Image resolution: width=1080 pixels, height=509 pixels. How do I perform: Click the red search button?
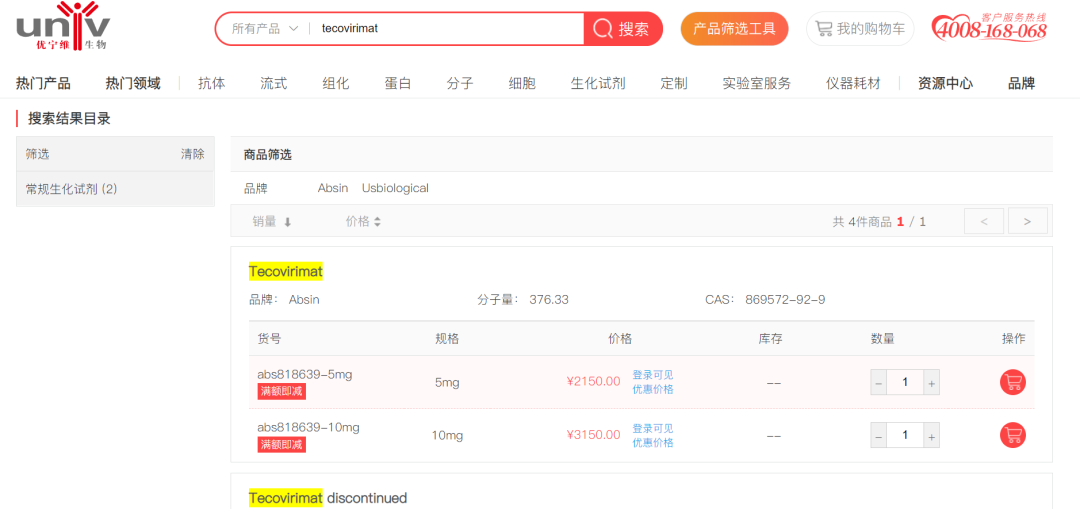tap(622, 29)
